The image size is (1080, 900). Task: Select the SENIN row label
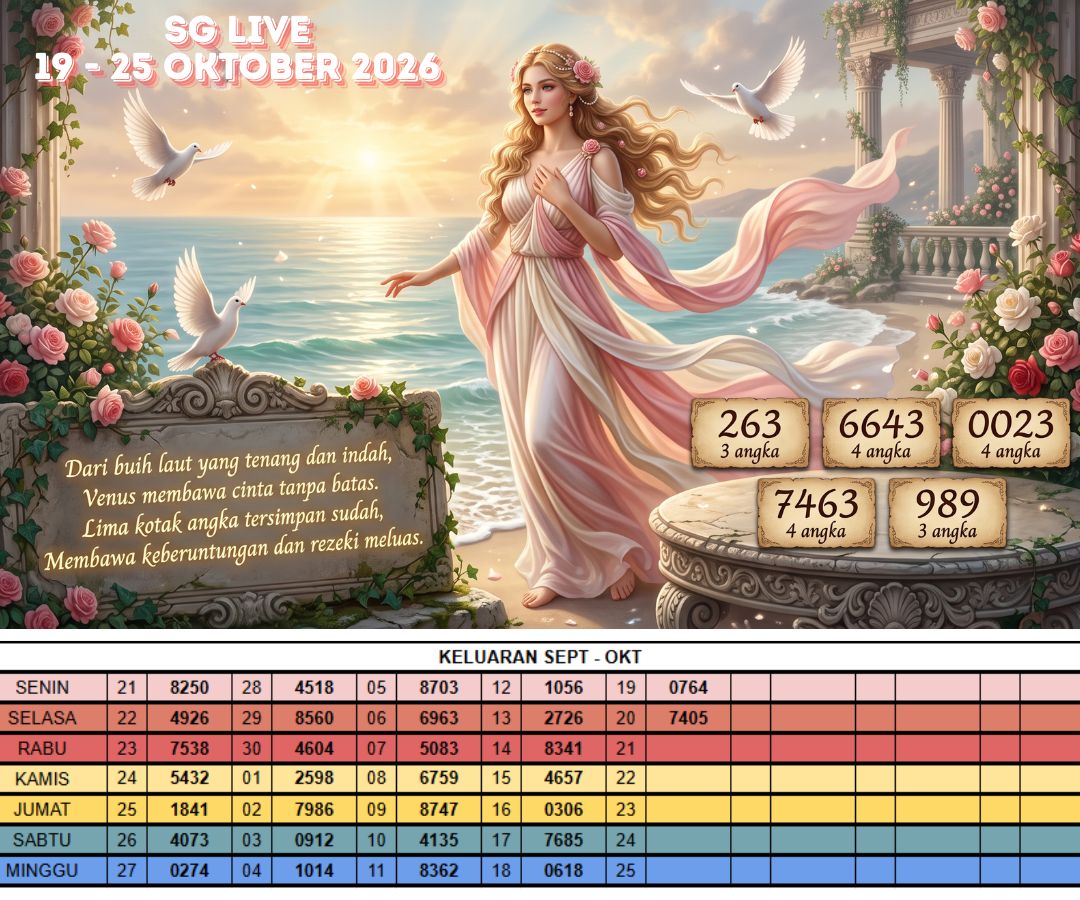tap(42, 687)
